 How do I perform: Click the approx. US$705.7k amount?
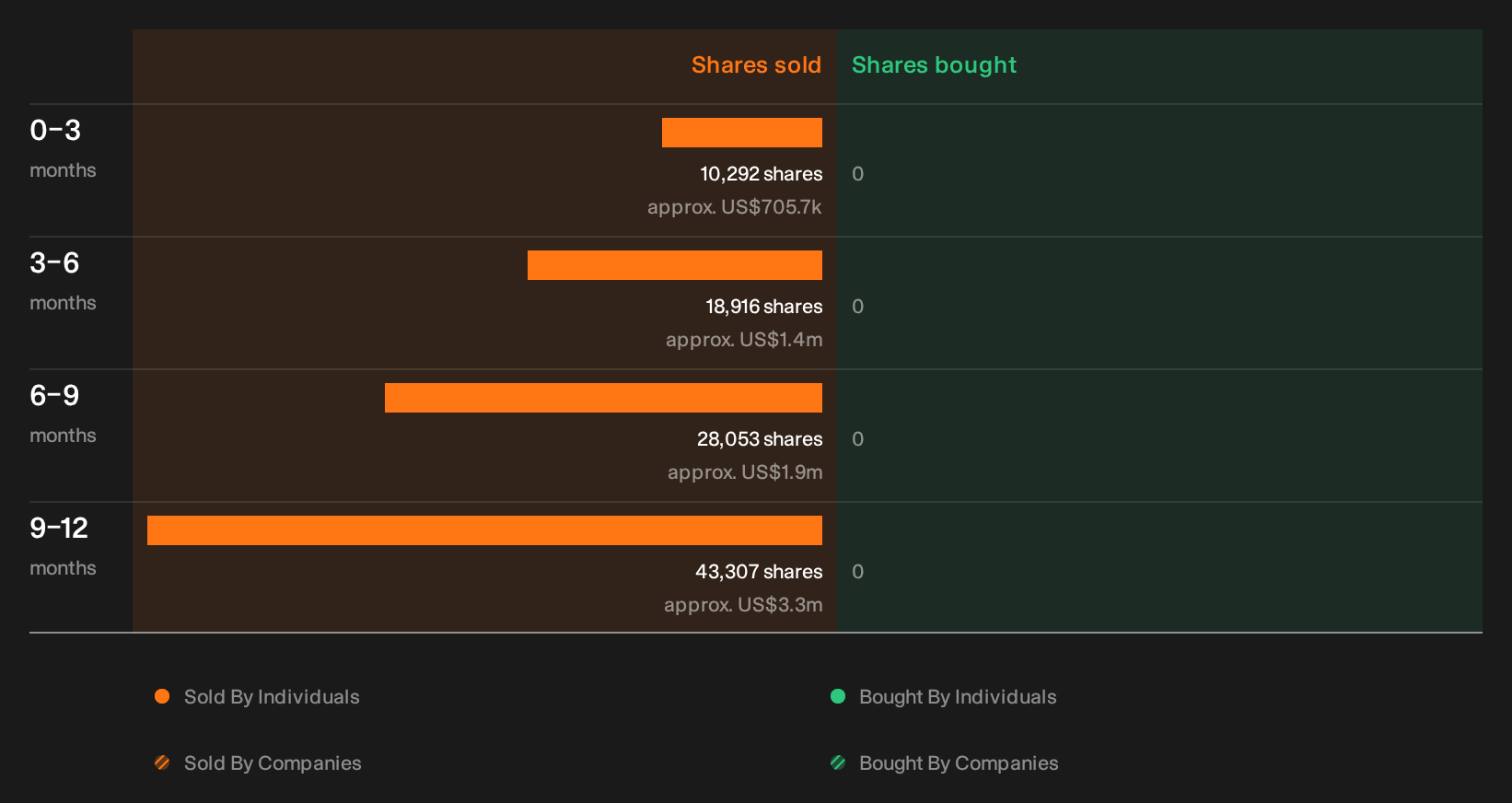pyautogui.click(x=734, y=207)
